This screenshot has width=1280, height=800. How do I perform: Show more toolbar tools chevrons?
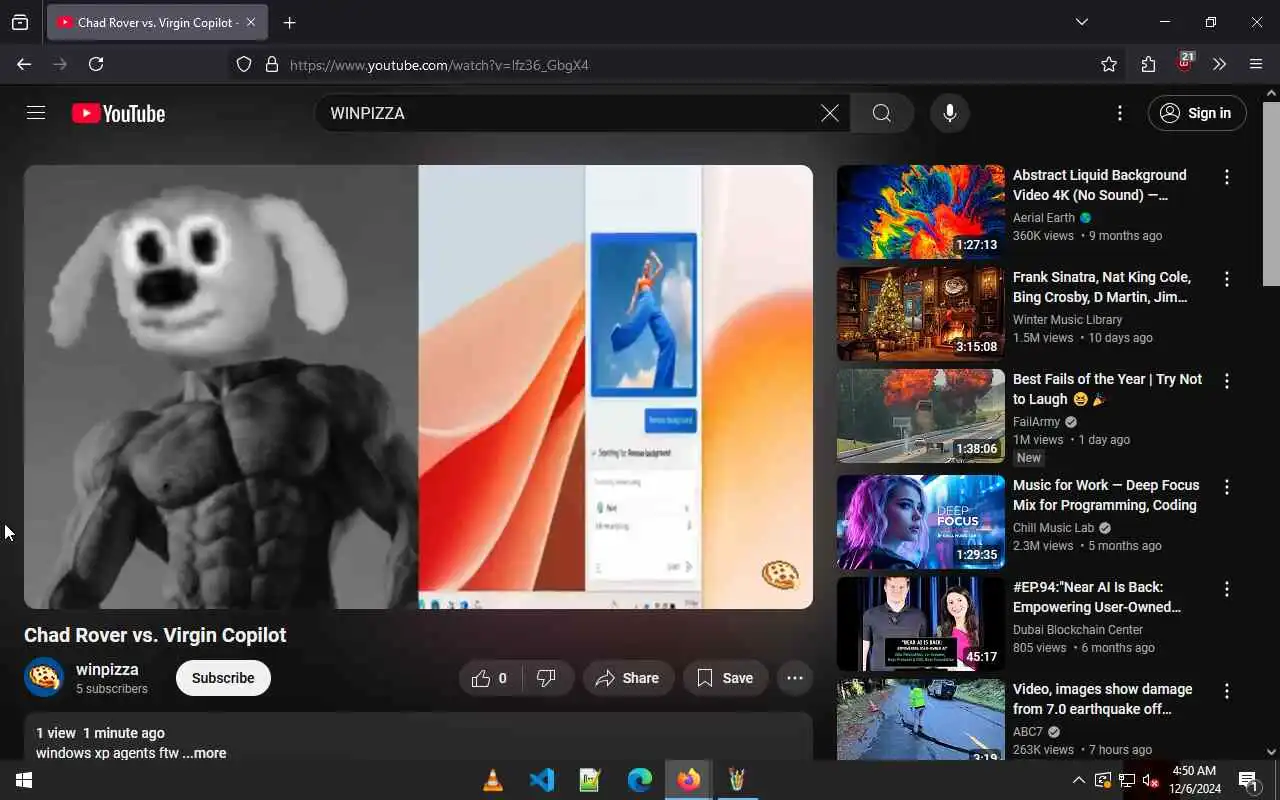(x=1219, y=64)
